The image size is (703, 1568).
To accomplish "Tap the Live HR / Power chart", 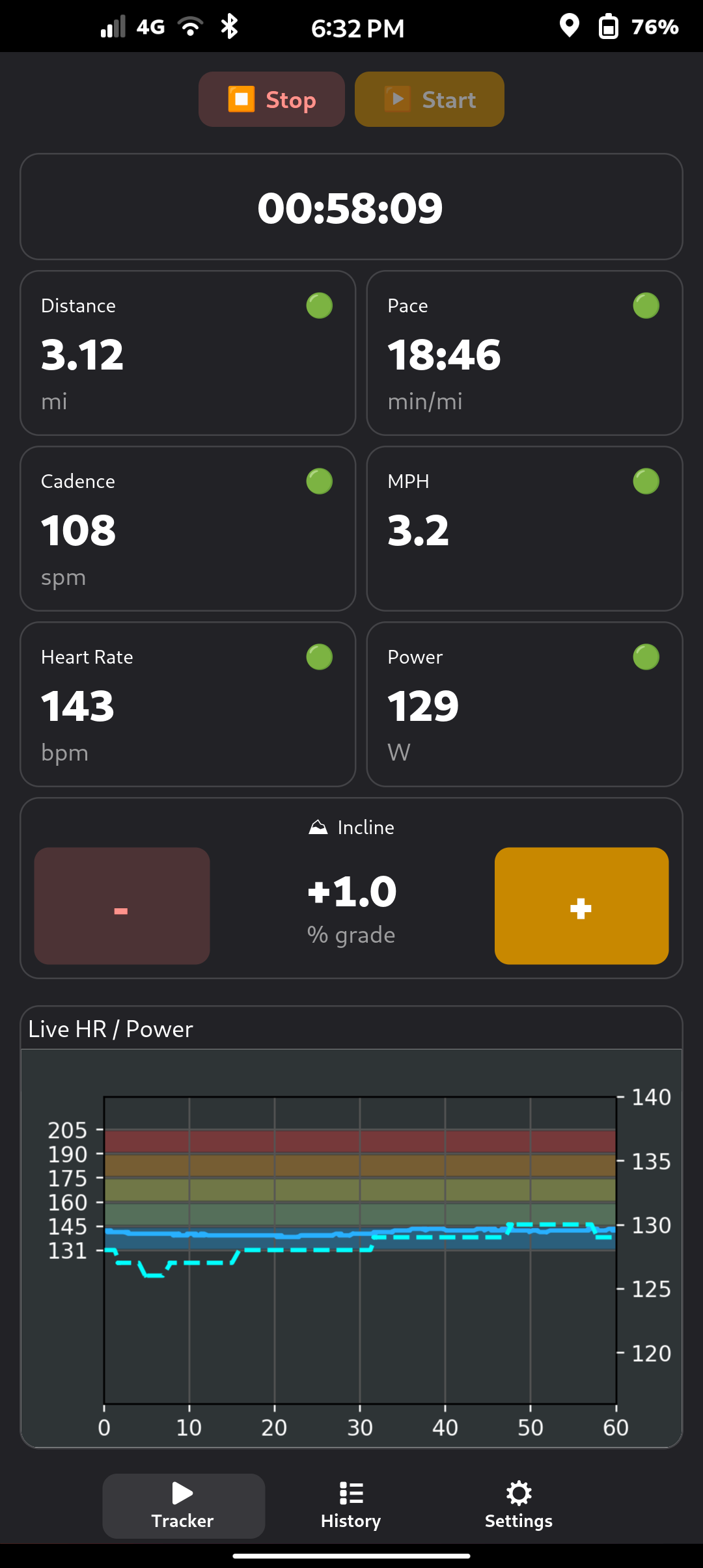I will click(x=351, y=1248).
